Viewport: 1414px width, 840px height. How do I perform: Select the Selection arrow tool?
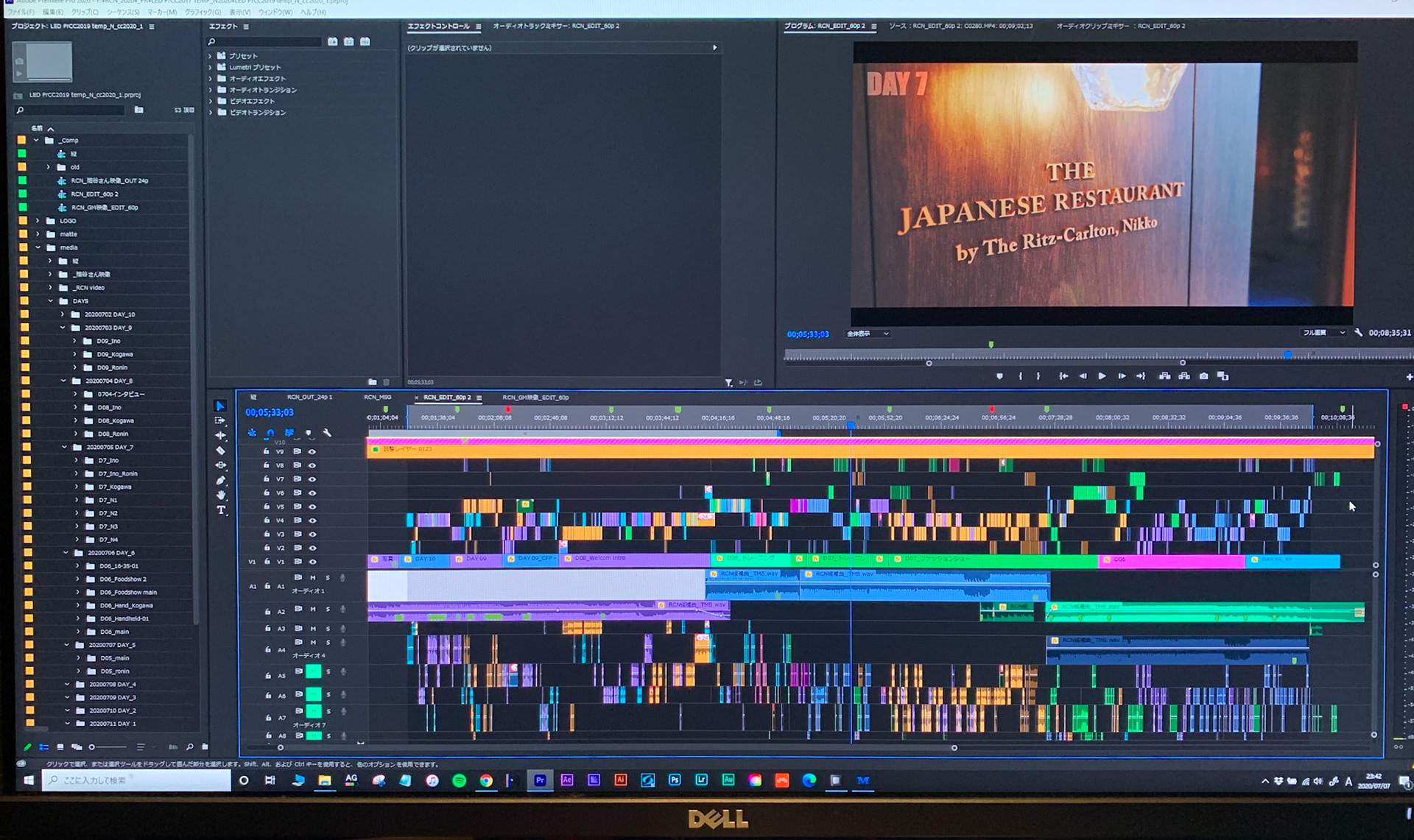[220, 406]
